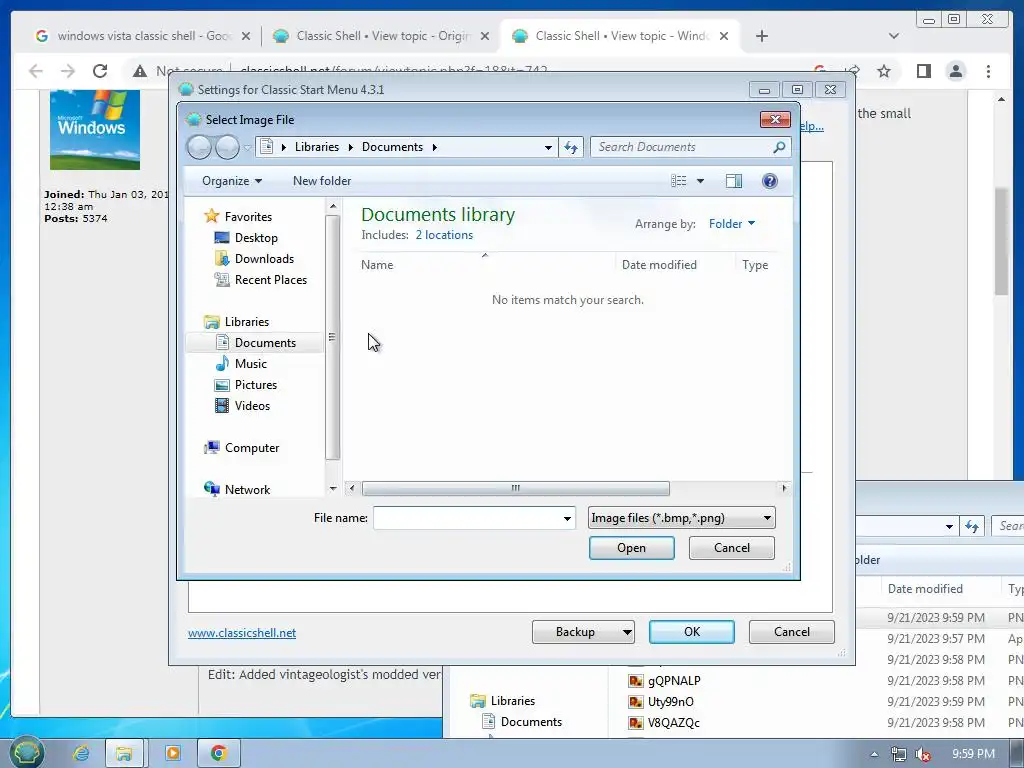
Task: Expand the address bar history dropdown
Action: (x=548, y=148)
